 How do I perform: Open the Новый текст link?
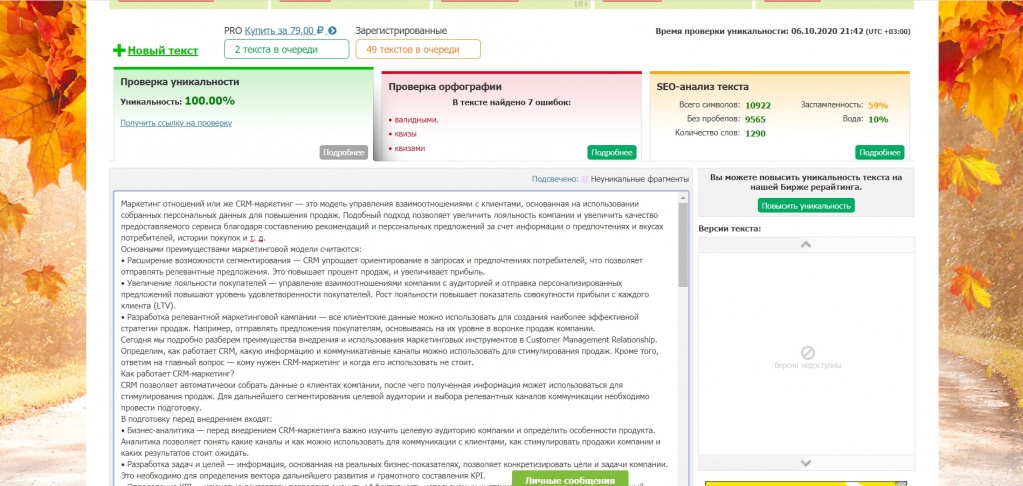point(162,50)
